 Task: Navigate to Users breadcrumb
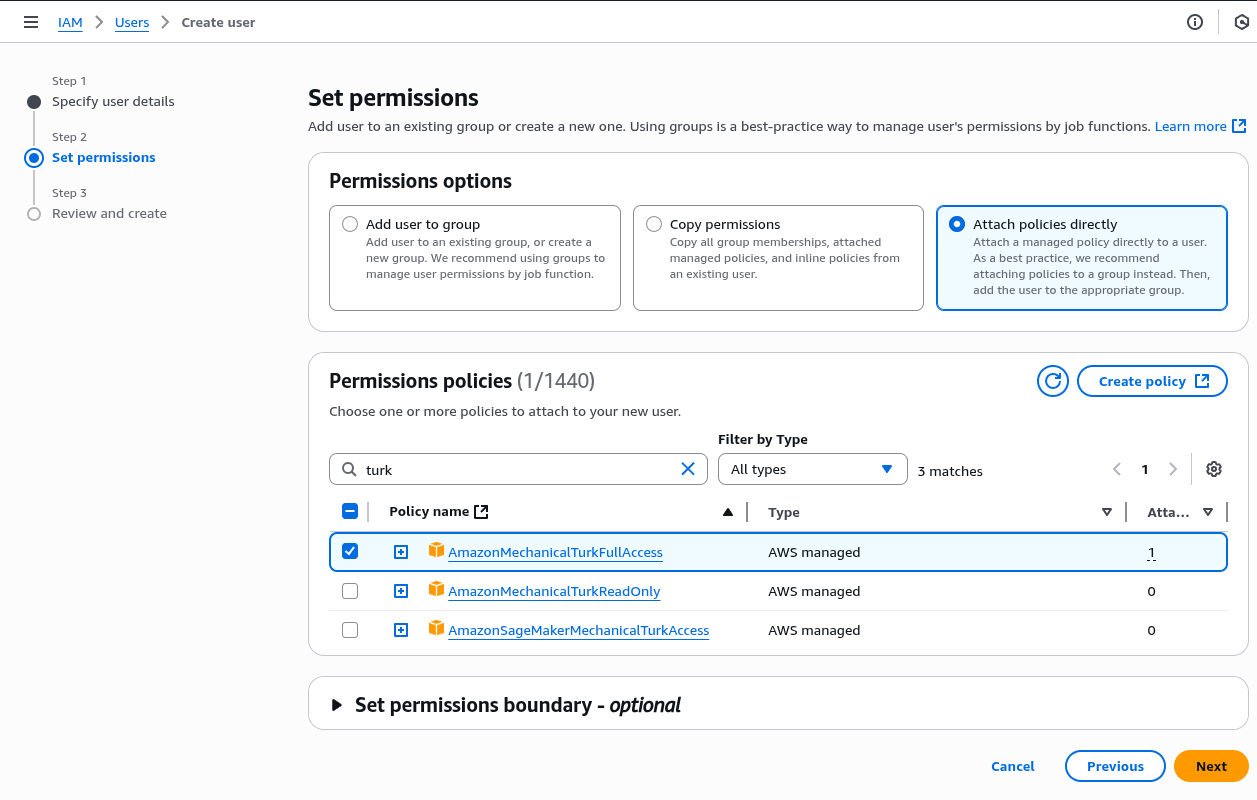point(132,22)
